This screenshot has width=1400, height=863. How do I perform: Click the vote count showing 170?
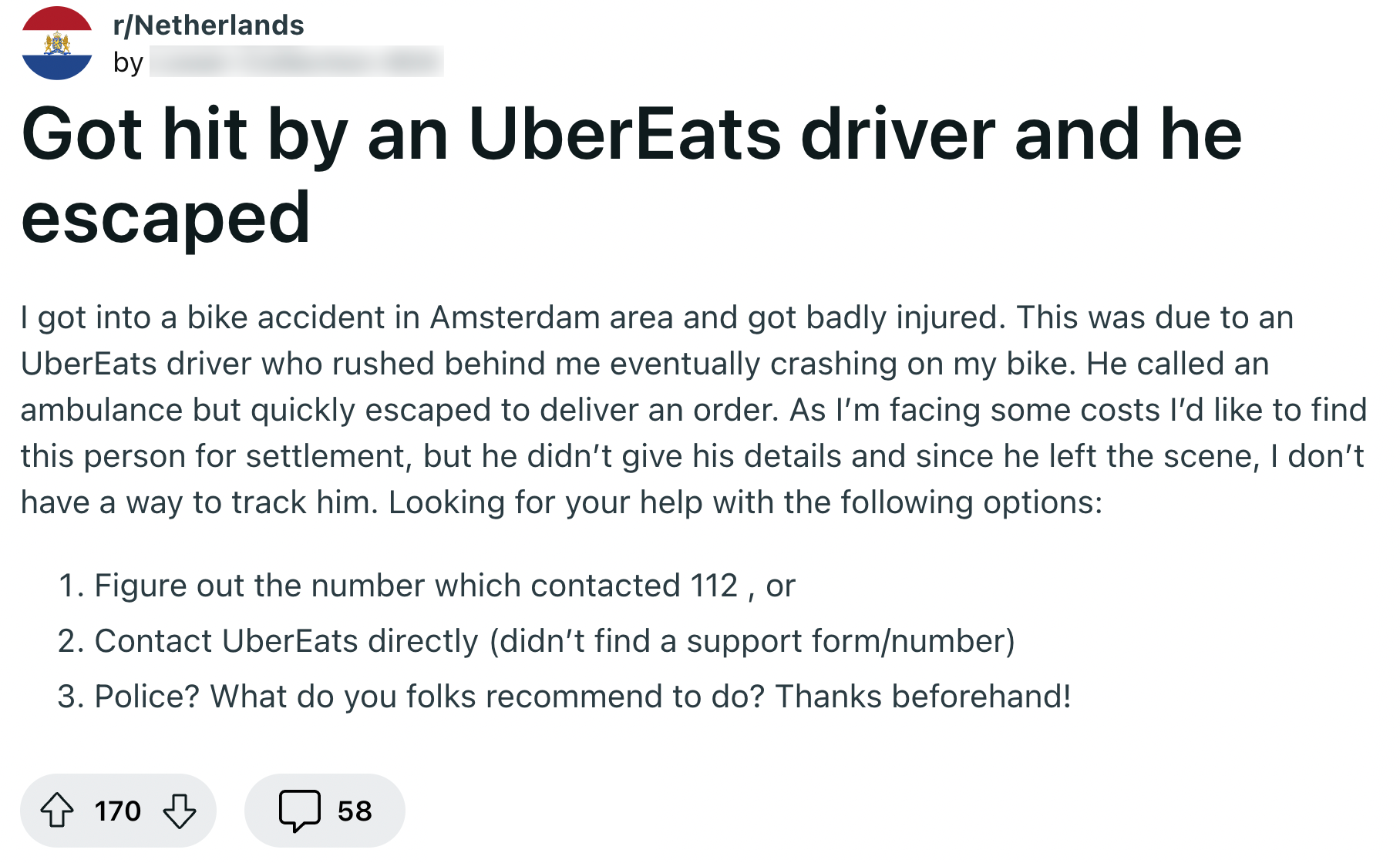(x=117, y=811)
